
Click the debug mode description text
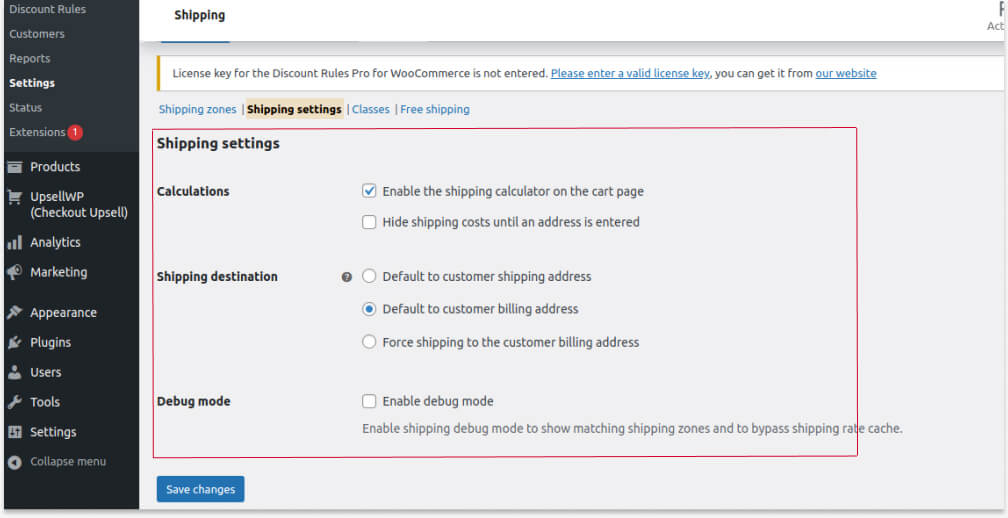click(x=632, y=429)
